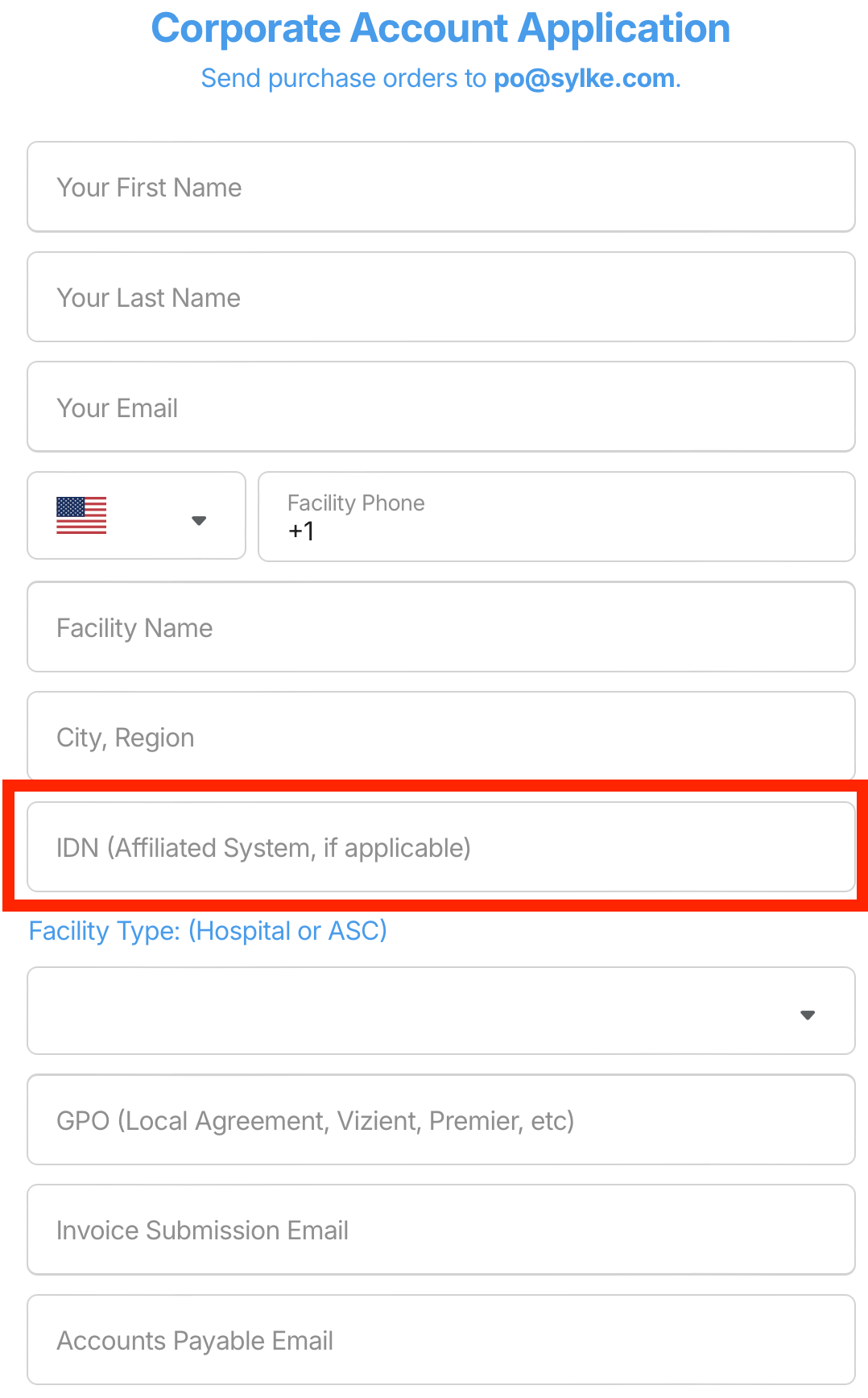Viewport: 868px width, 1398px height.
Task: Focus the Facility Phone input
Action: pos(556,517)
